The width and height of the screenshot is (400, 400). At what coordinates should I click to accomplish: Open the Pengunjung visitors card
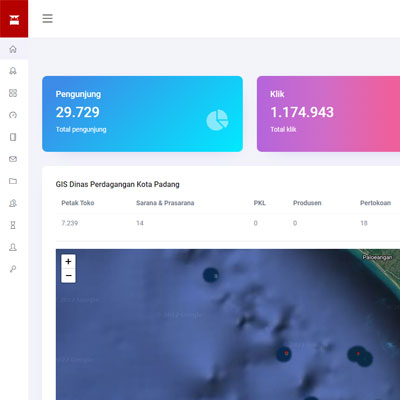coord(142,114)
